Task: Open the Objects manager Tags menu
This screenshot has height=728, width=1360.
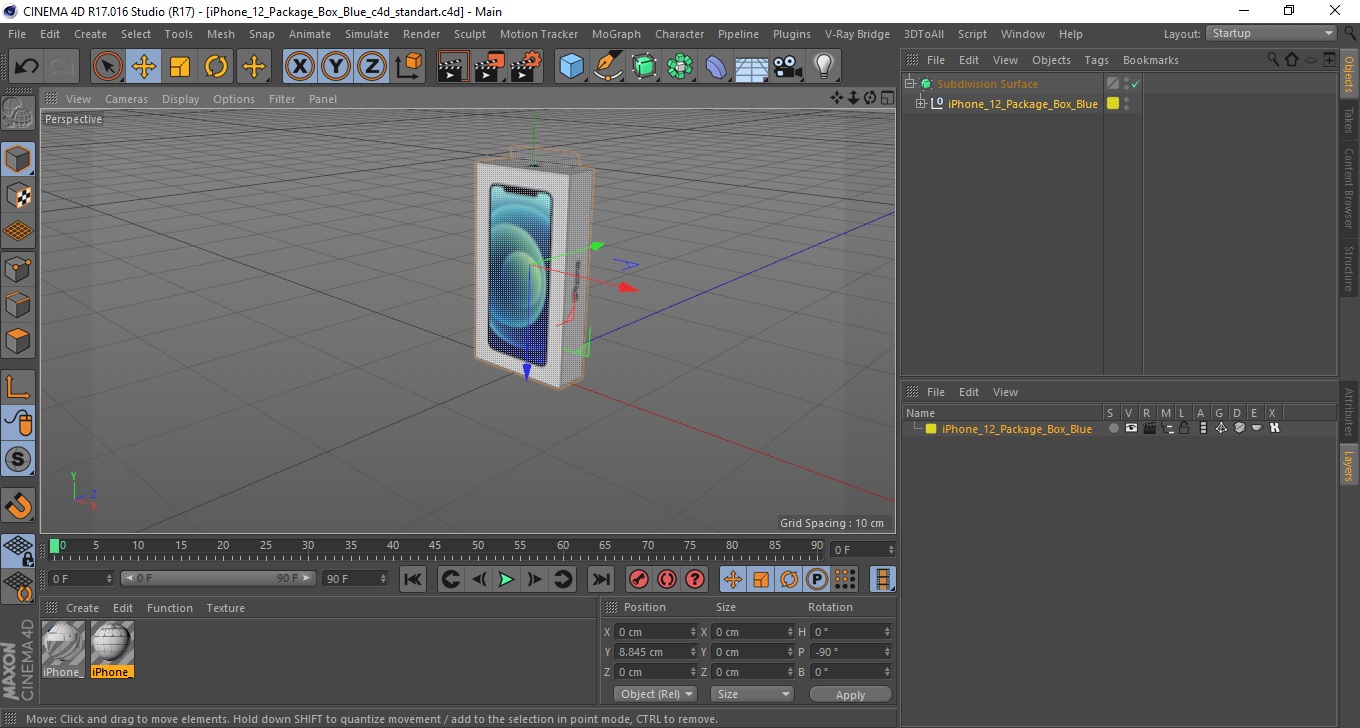Action: (x=1096, y=60)
